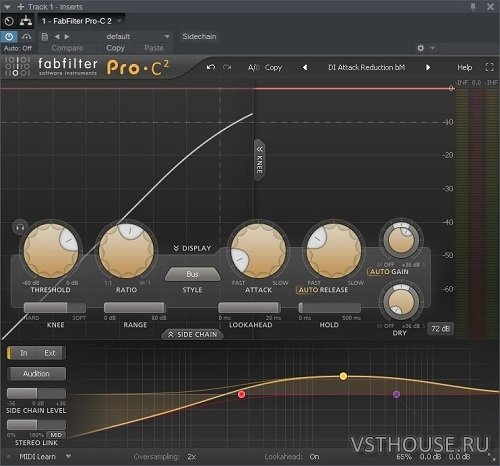
Task: Collapse the SIDE CHAIN panel
Action: [192, 334]
